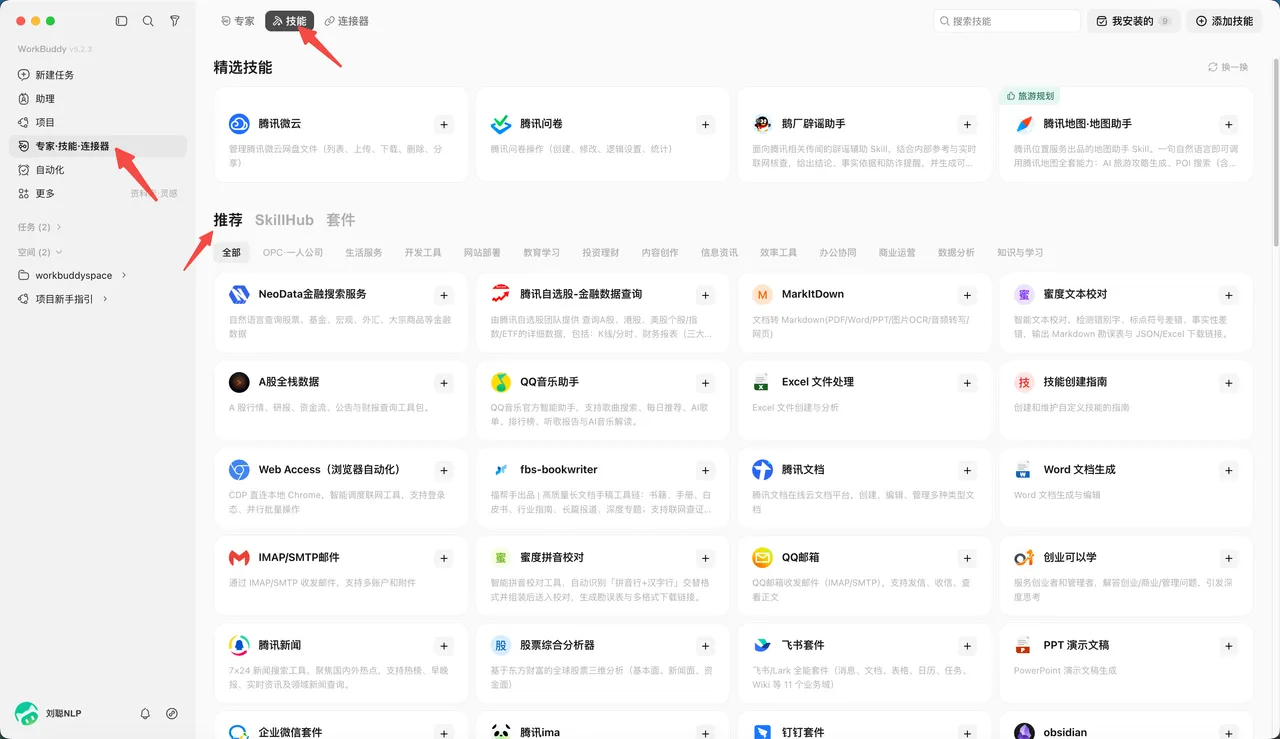The height and width of the screenshot is (739, 1280).
Task: Open 助理 in sidebar
Action: tap(97, 99)
